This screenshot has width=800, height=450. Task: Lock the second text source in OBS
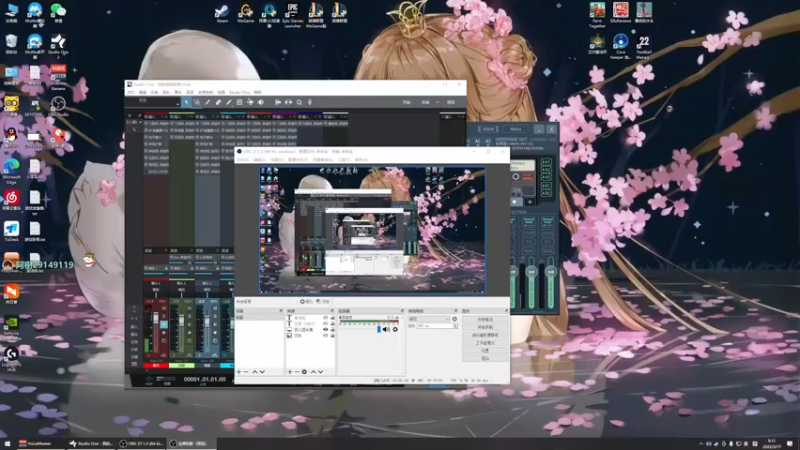(x=333, y=324)
